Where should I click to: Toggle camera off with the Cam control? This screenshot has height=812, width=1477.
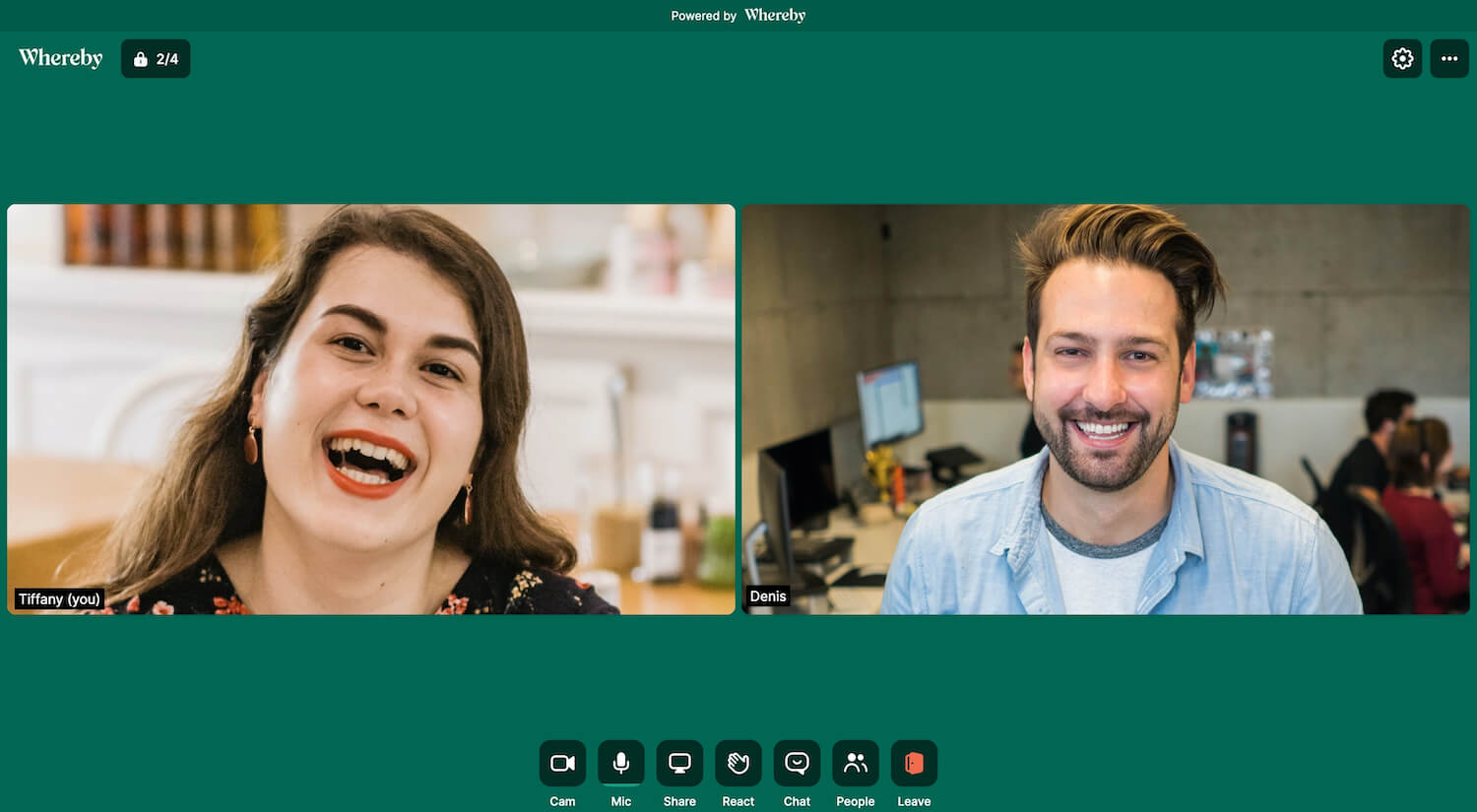561,763
